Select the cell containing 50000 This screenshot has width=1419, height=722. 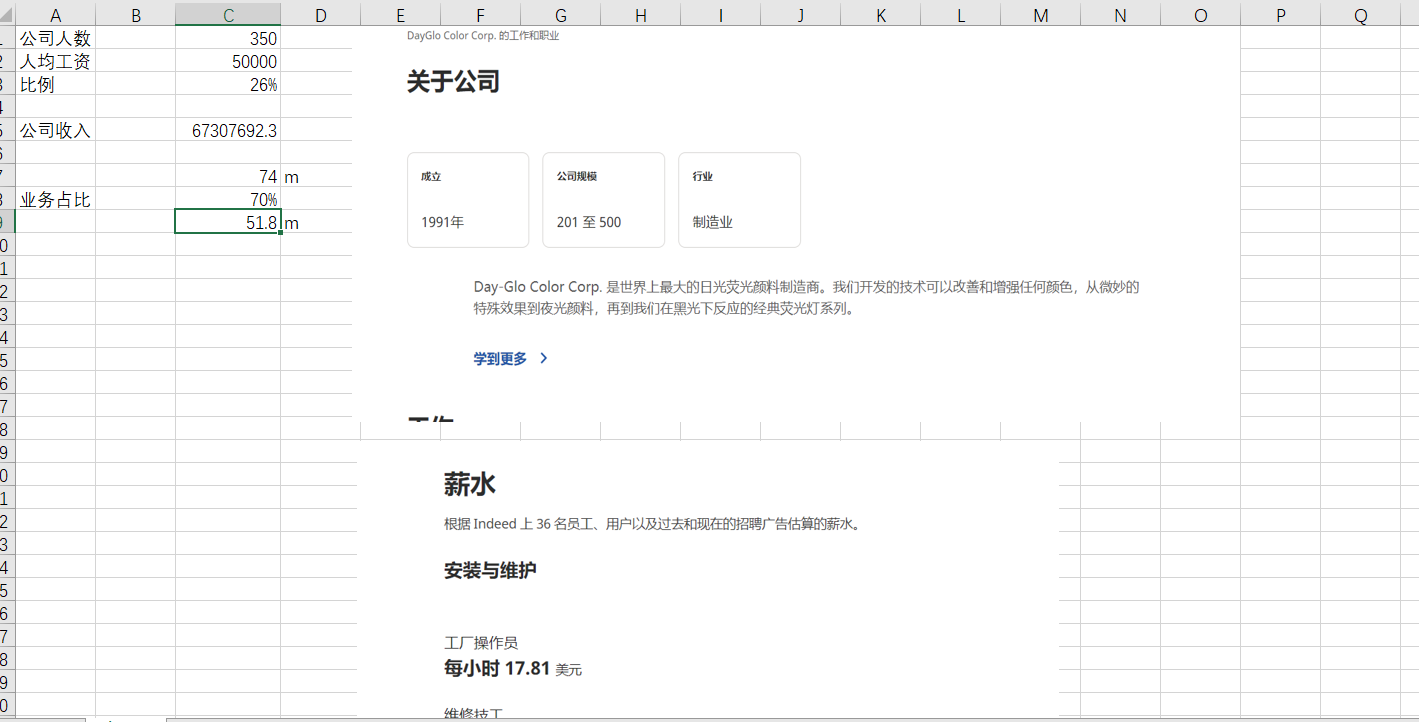point(228,61)
